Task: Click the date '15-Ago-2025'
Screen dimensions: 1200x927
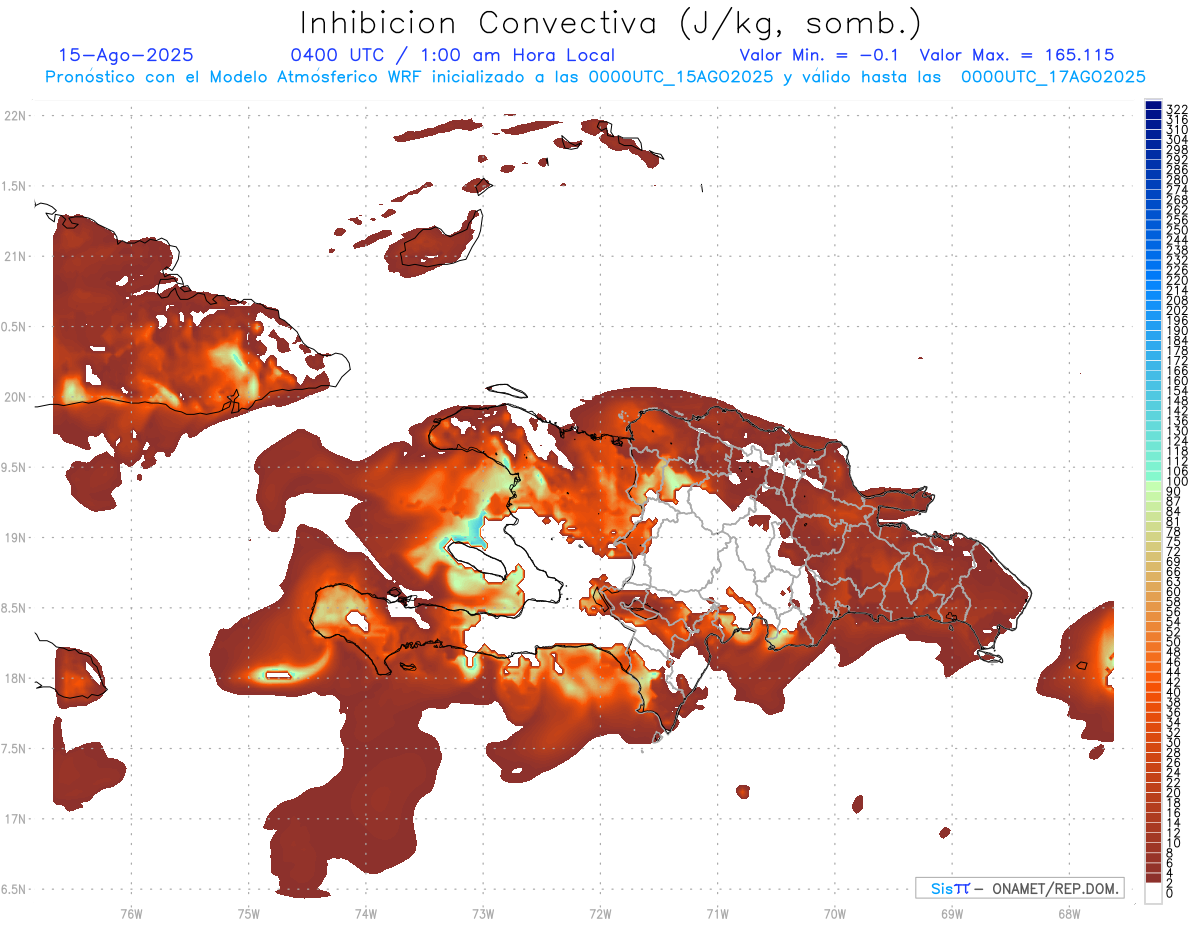Action: click(x=126, y=55)
